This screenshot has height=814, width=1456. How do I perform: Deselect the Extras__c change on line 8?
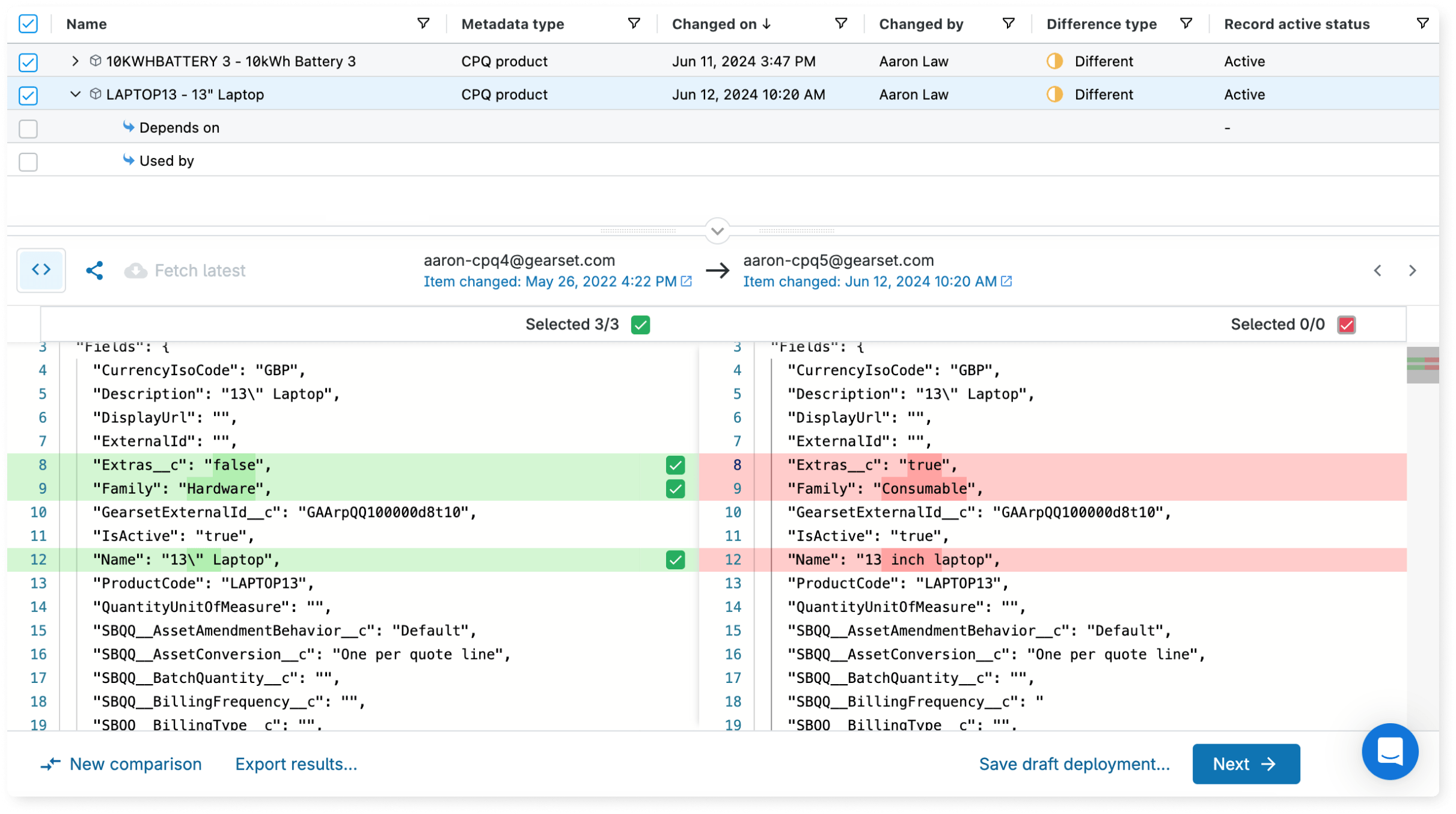pos(676,465)
